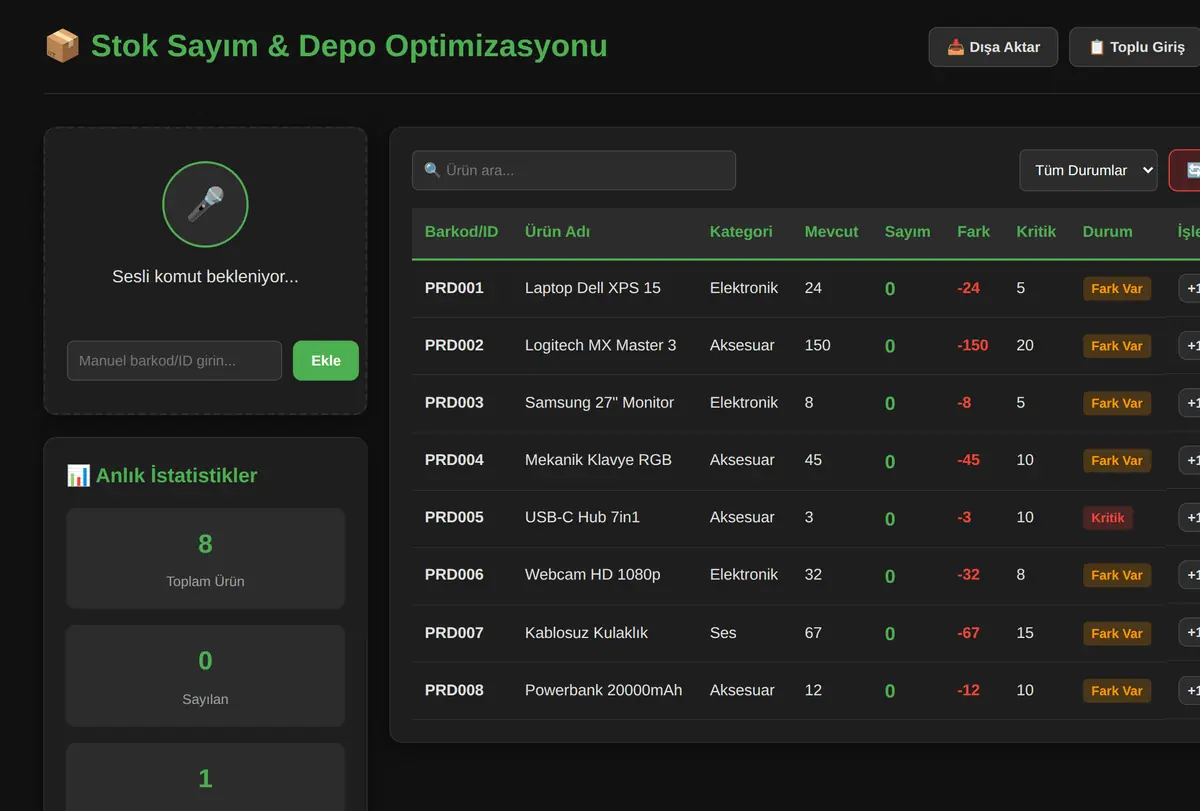Sort by Ürün Adı column header

pyautogui.click(x=557, y=232)
